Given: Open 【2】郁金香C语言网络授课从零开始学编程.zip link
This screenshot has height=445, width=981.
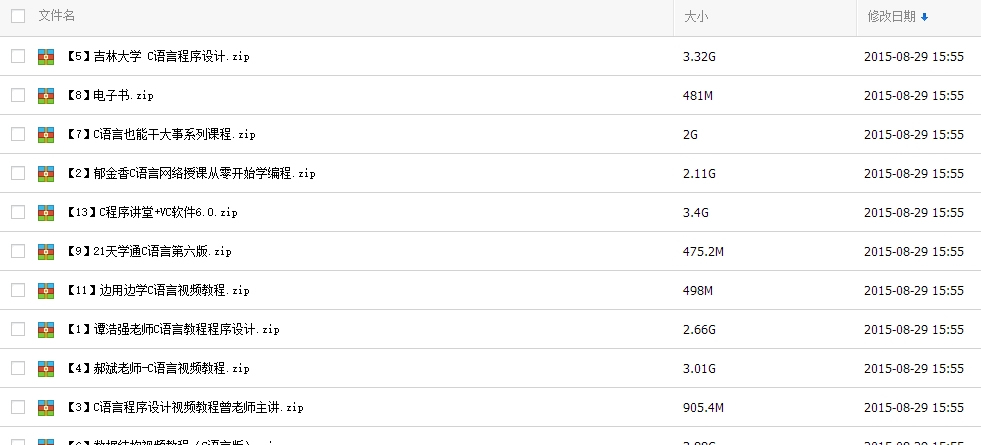Looking at the screenshot, I should point(190,174).
